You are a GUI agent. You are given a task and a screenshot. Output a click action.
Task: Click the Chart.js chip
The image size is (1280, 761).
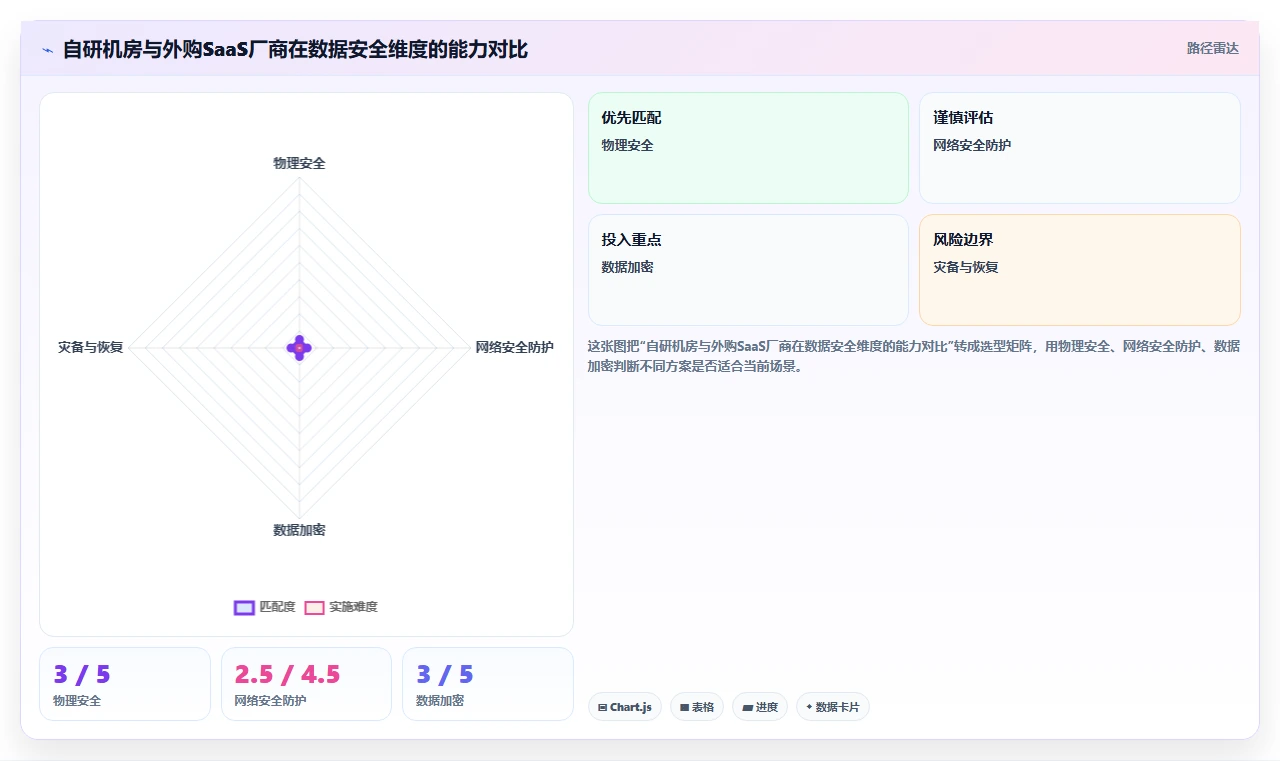click(625, 707)
